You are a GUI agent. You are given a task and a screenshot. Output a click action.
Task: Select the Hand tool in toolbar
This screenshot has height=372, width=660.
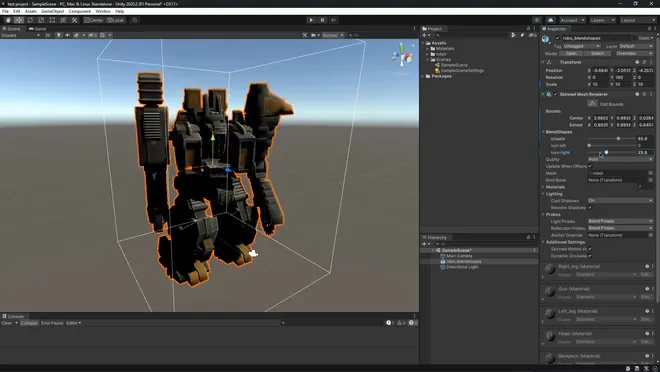(8, 20)
